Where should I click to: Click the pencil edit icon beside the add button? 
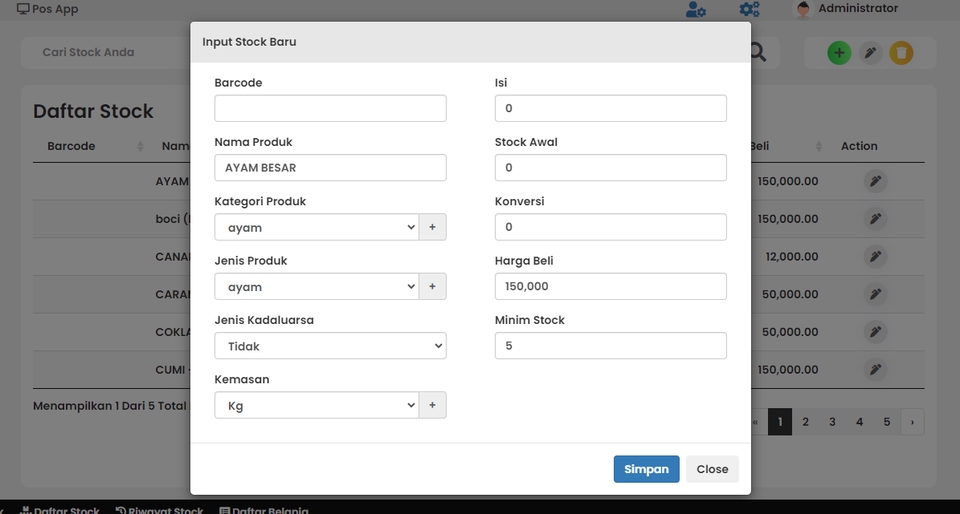click(870, 53)
